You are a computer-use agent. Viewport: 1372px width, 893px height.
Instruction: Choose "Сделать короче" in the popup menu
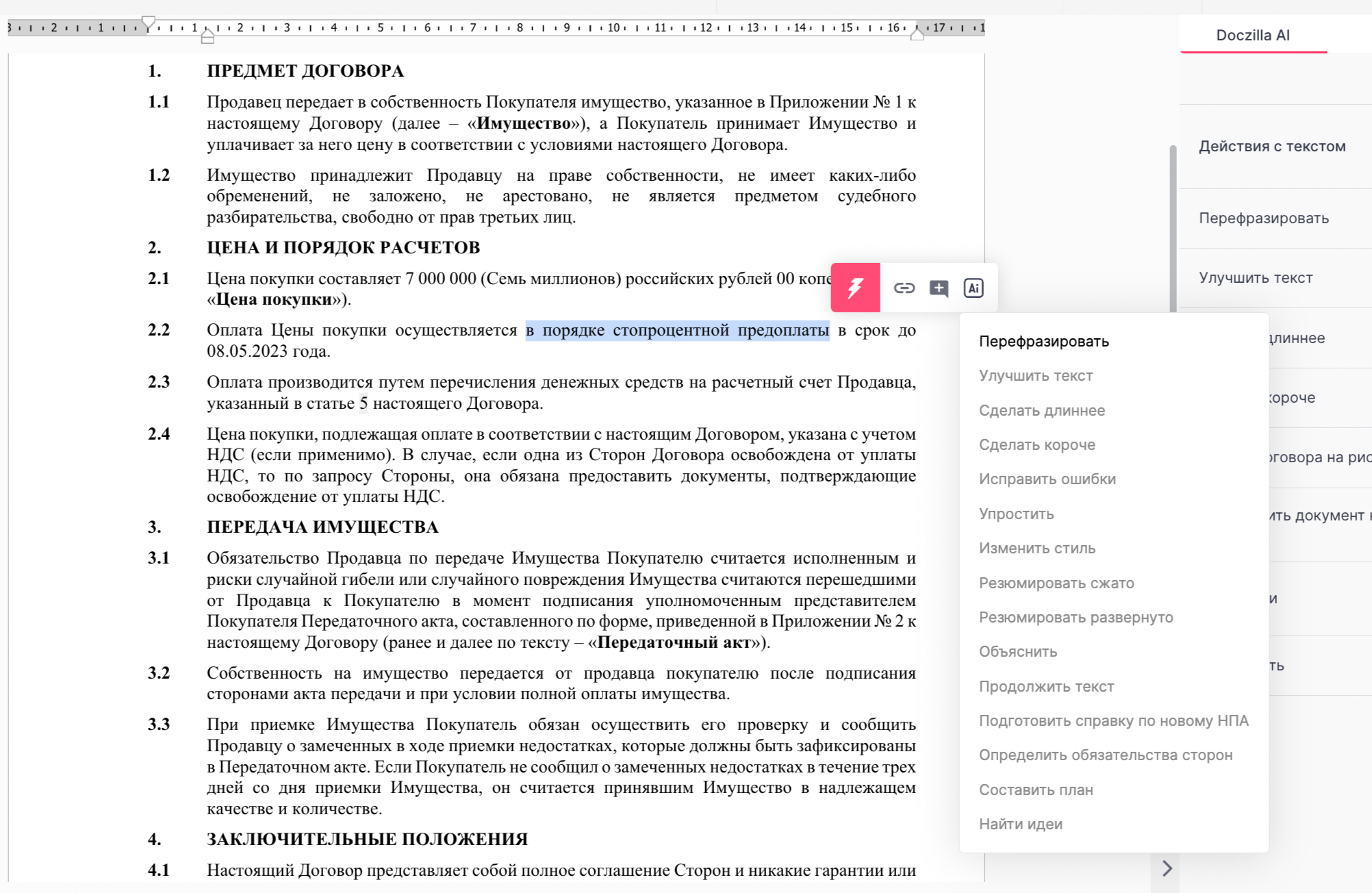(x=1037, y=445)
